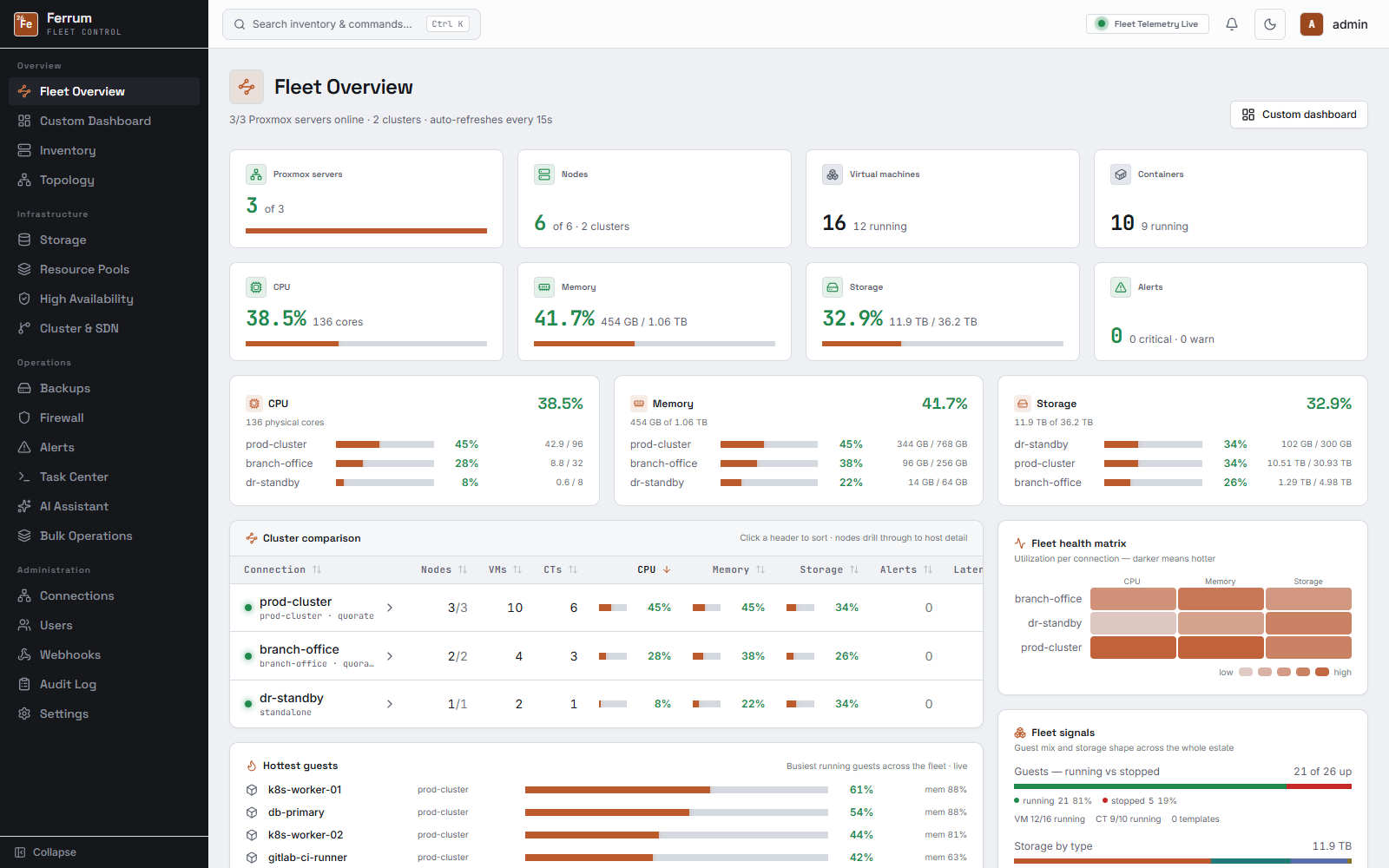Open the db-primary guest row
Image resolution: width=1389 pixels, height=868 pixels.
coord(606,812)
